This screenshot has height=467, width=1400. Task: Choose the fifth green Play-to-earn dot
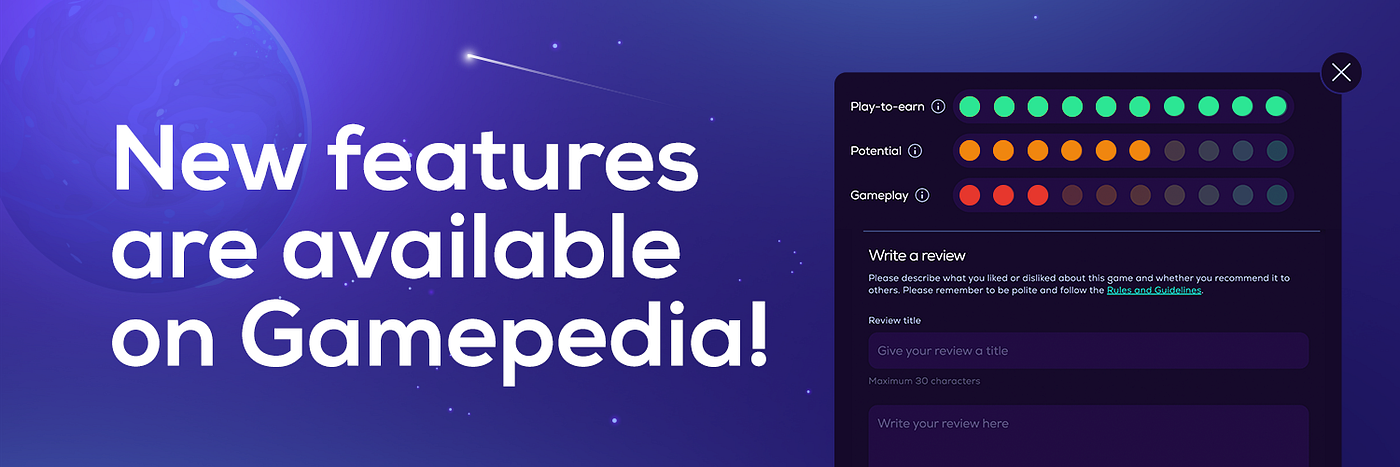(x=1106, y=106)
